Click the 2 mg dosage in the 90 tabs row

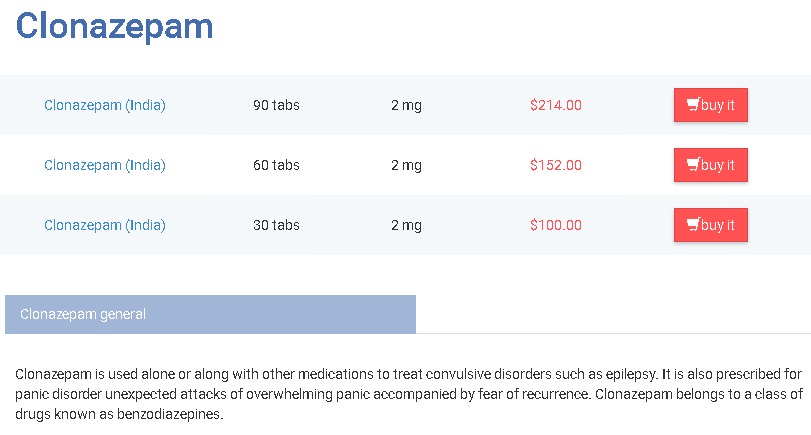pos(407,106)
